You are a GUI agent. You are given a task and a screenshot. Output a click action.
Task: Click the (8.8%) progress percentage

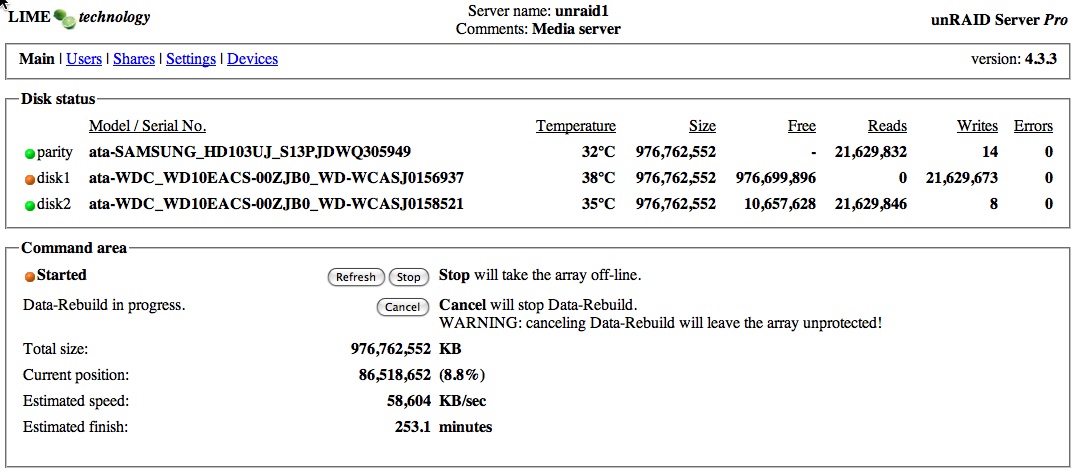(x=463, y=375)
